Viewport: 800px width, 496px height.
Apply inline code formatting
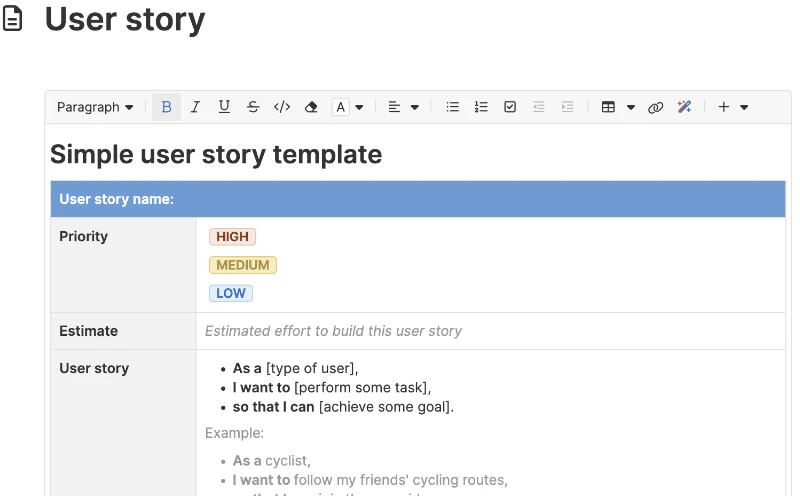point(282,107)
